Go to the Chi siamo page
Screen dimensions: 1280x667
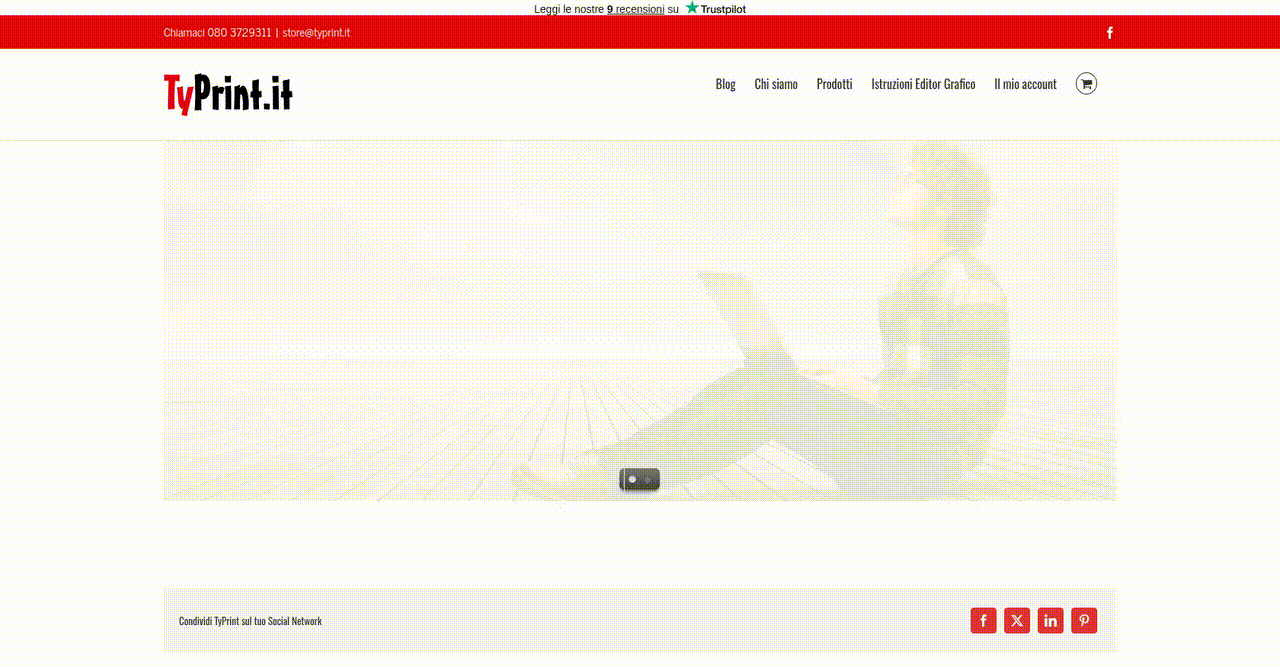coord(776,84)
